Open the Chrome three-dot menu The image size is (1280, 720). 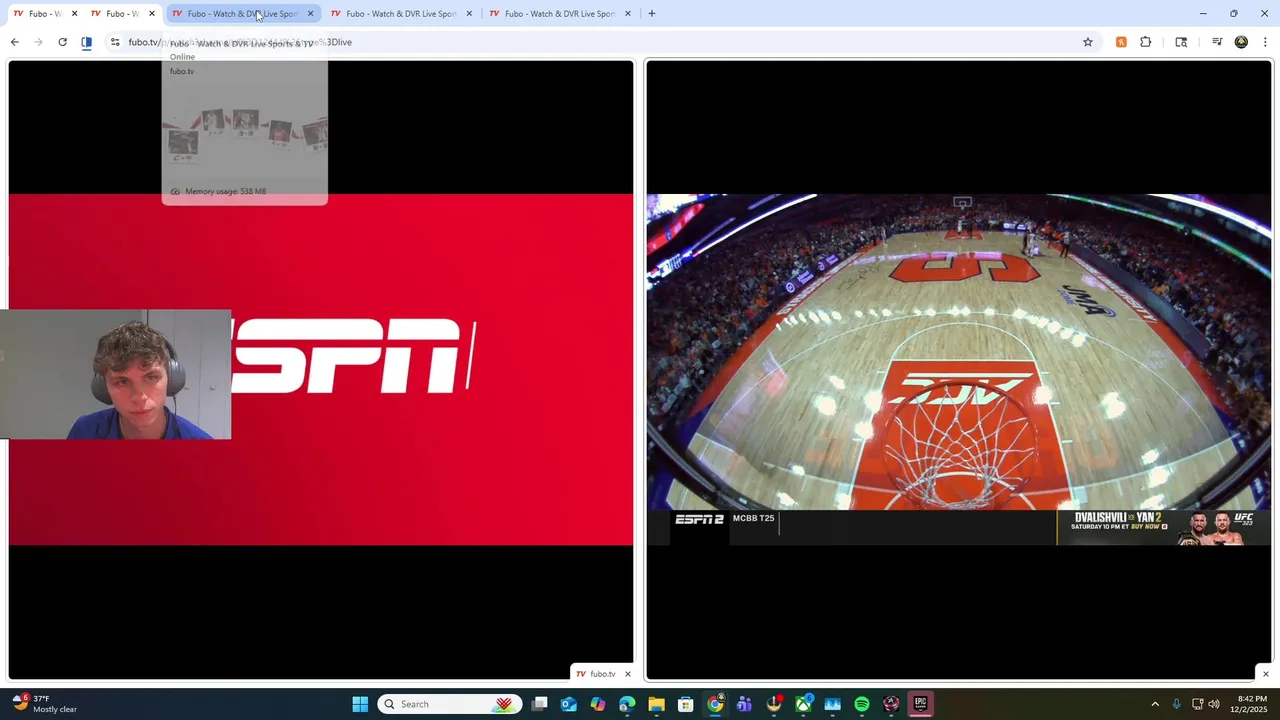tap(1265, 42)
